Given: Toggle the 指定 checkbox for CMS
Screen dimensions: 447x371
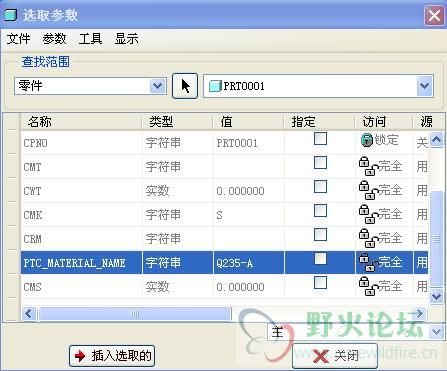Looking at the screenshot, I should 320,283.
